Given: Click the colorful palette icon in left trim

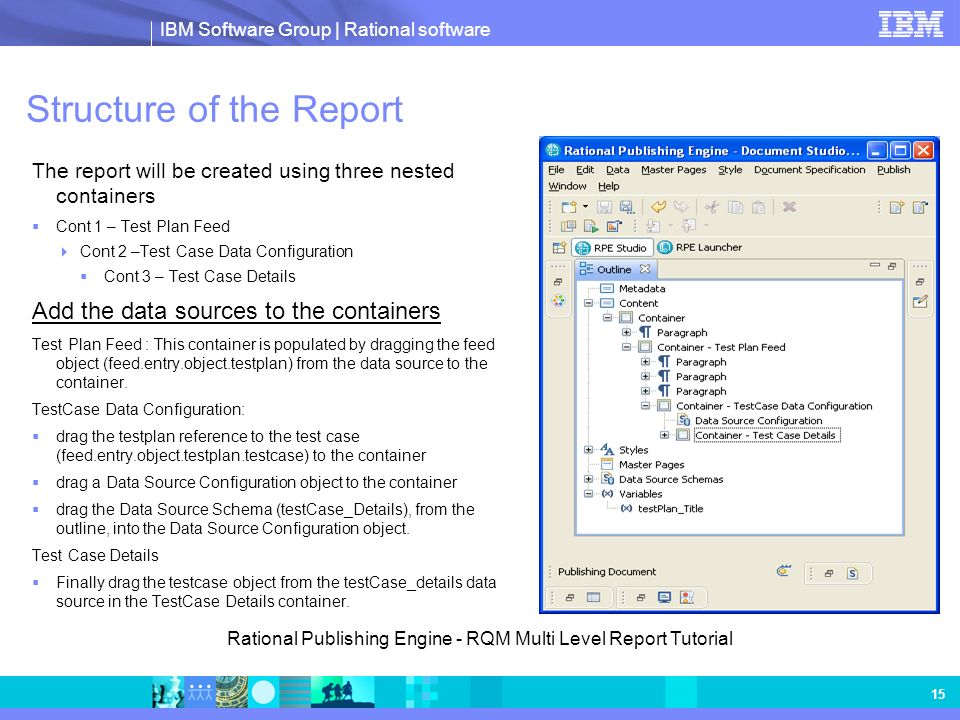Looking at the screenshot, I should 558,301.
